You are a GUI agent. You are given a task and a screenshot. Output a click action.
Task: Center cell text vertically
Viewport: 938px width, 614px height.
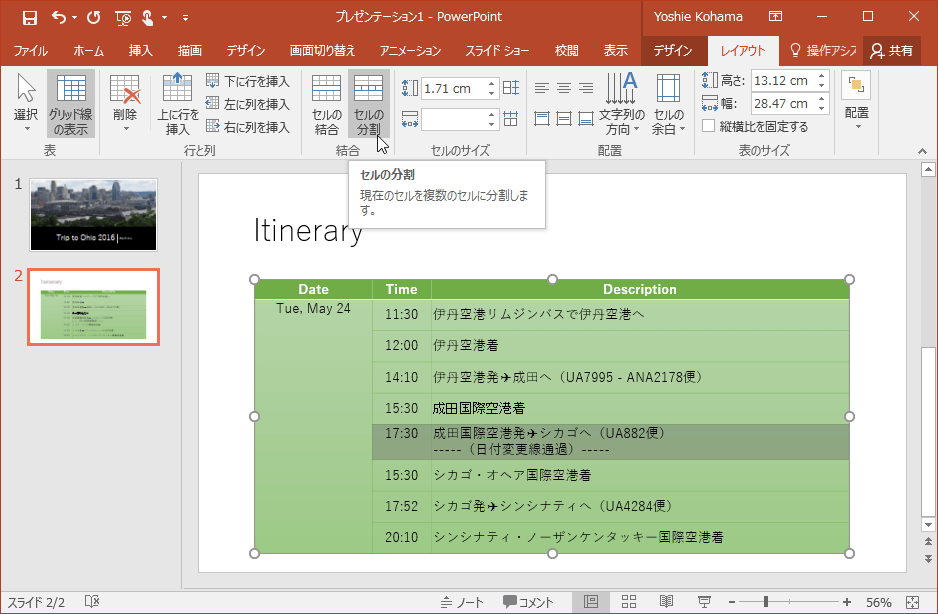pyautogui.click(x=564, y=118)
